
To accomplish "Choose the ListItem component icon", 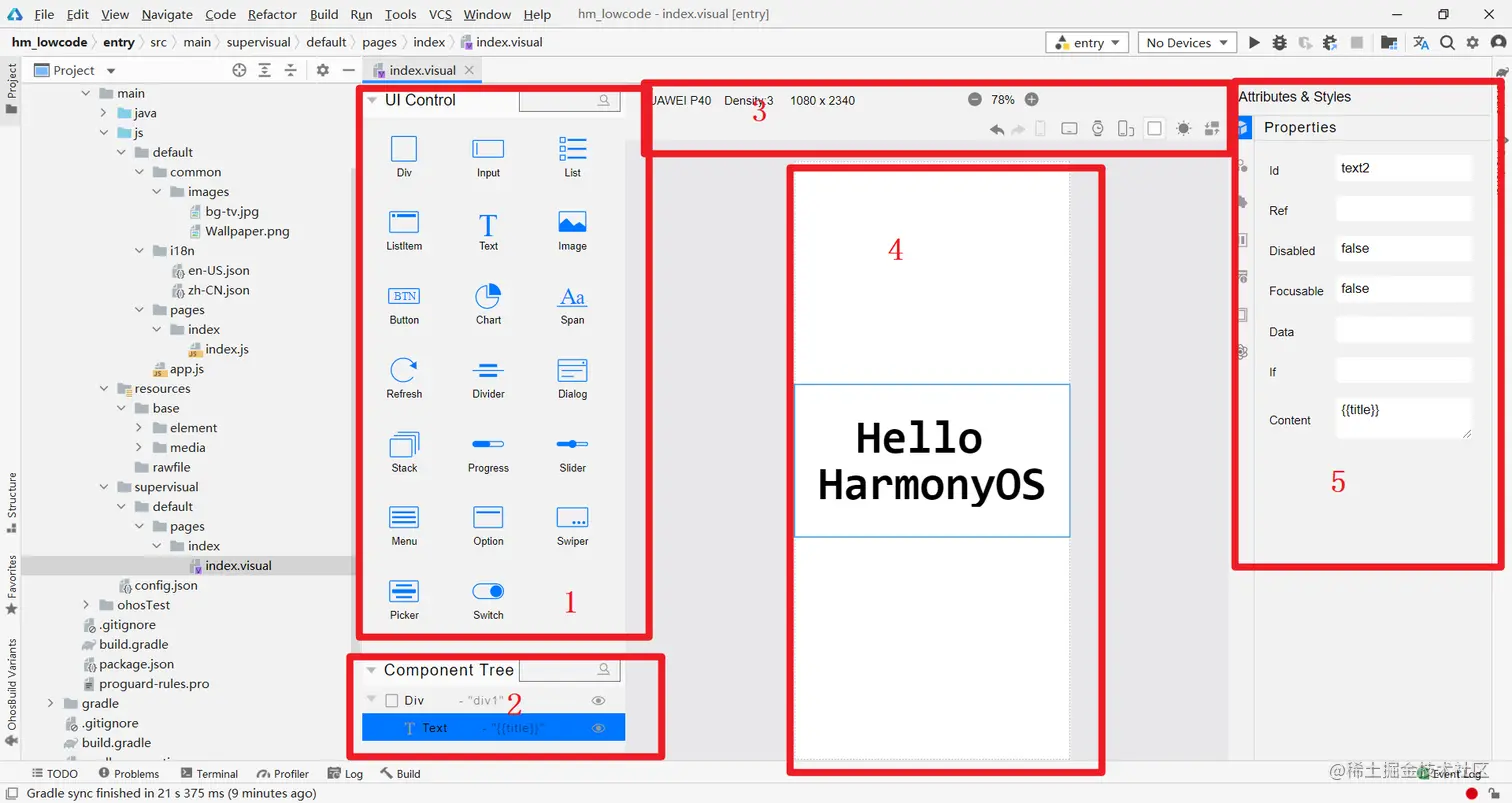I will coord(404,222).
